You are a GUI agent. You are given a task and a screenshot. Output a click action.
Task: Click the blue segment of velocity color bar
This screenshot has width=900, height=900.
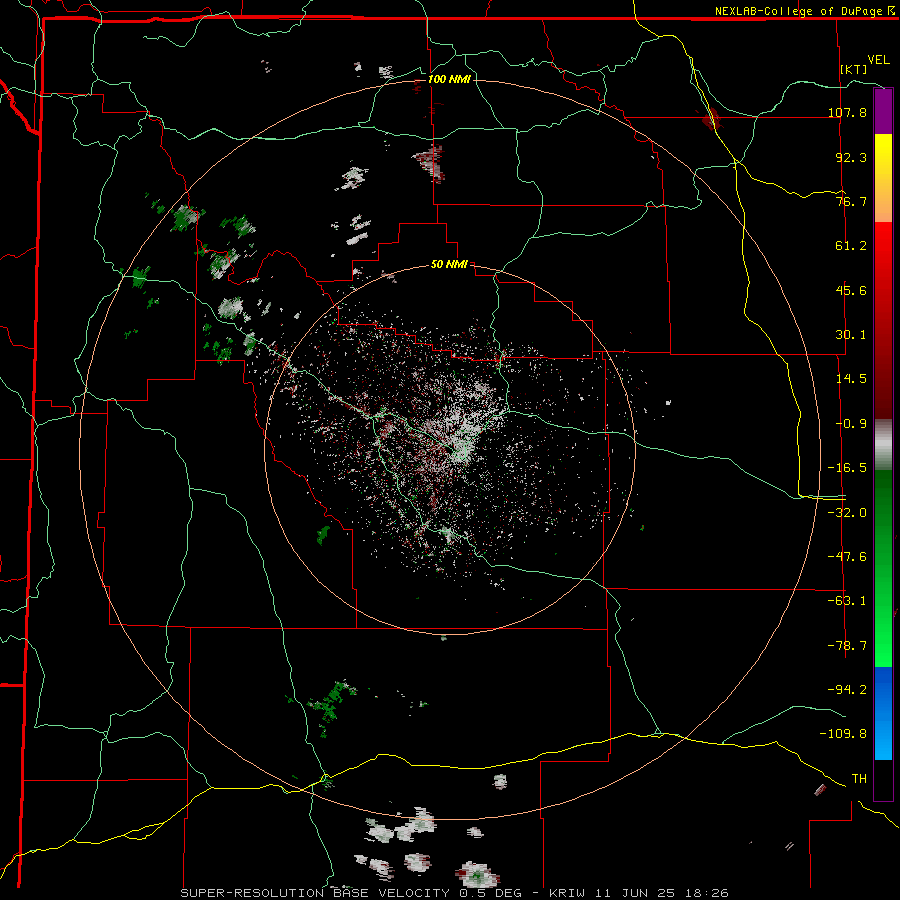pyautogui.click(x=883, y=713)
